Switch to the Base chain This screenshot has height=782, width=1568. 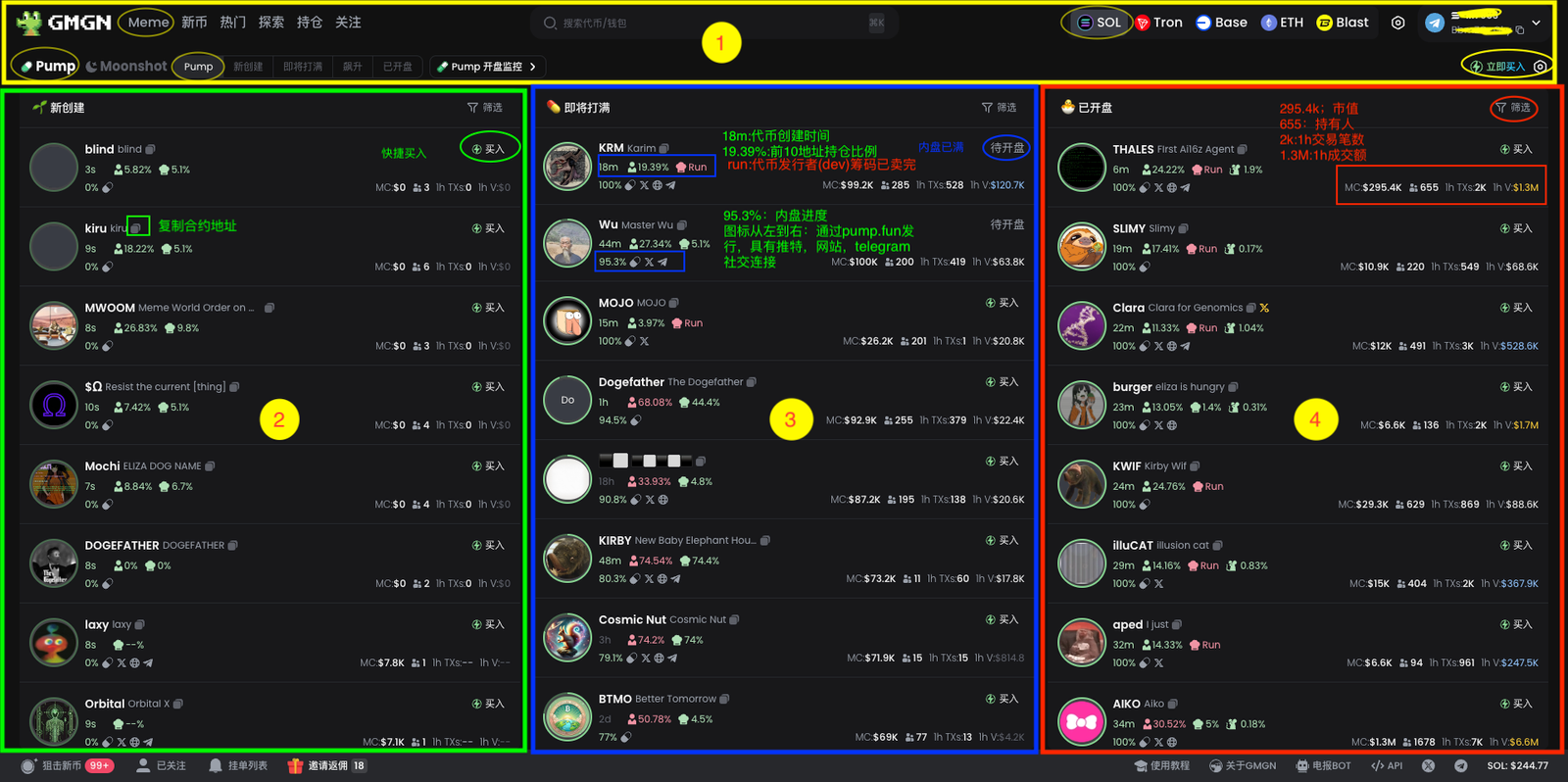coord(1221,23)
